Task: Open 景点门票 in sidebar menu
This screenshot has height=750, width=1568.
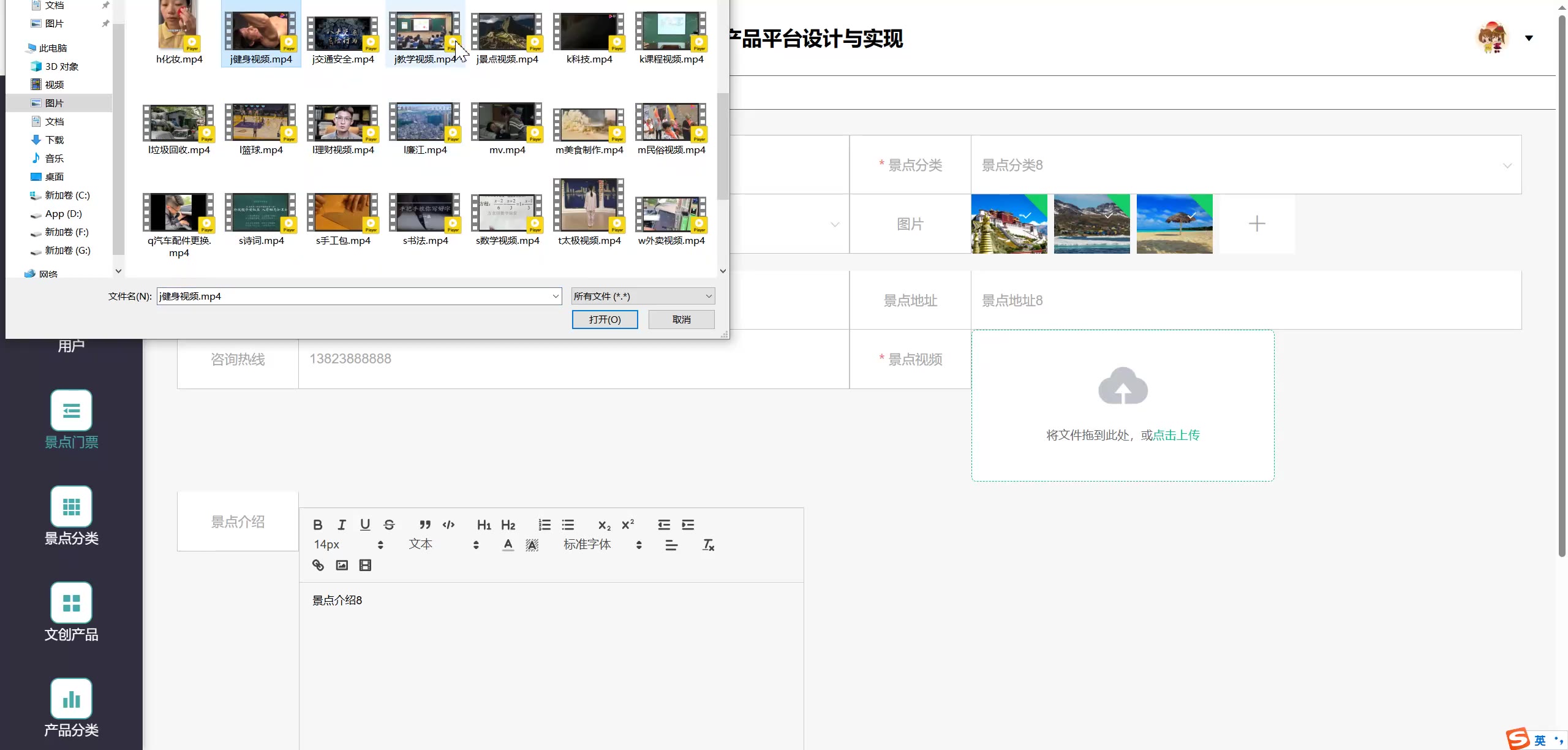Action: coord(71,420)
